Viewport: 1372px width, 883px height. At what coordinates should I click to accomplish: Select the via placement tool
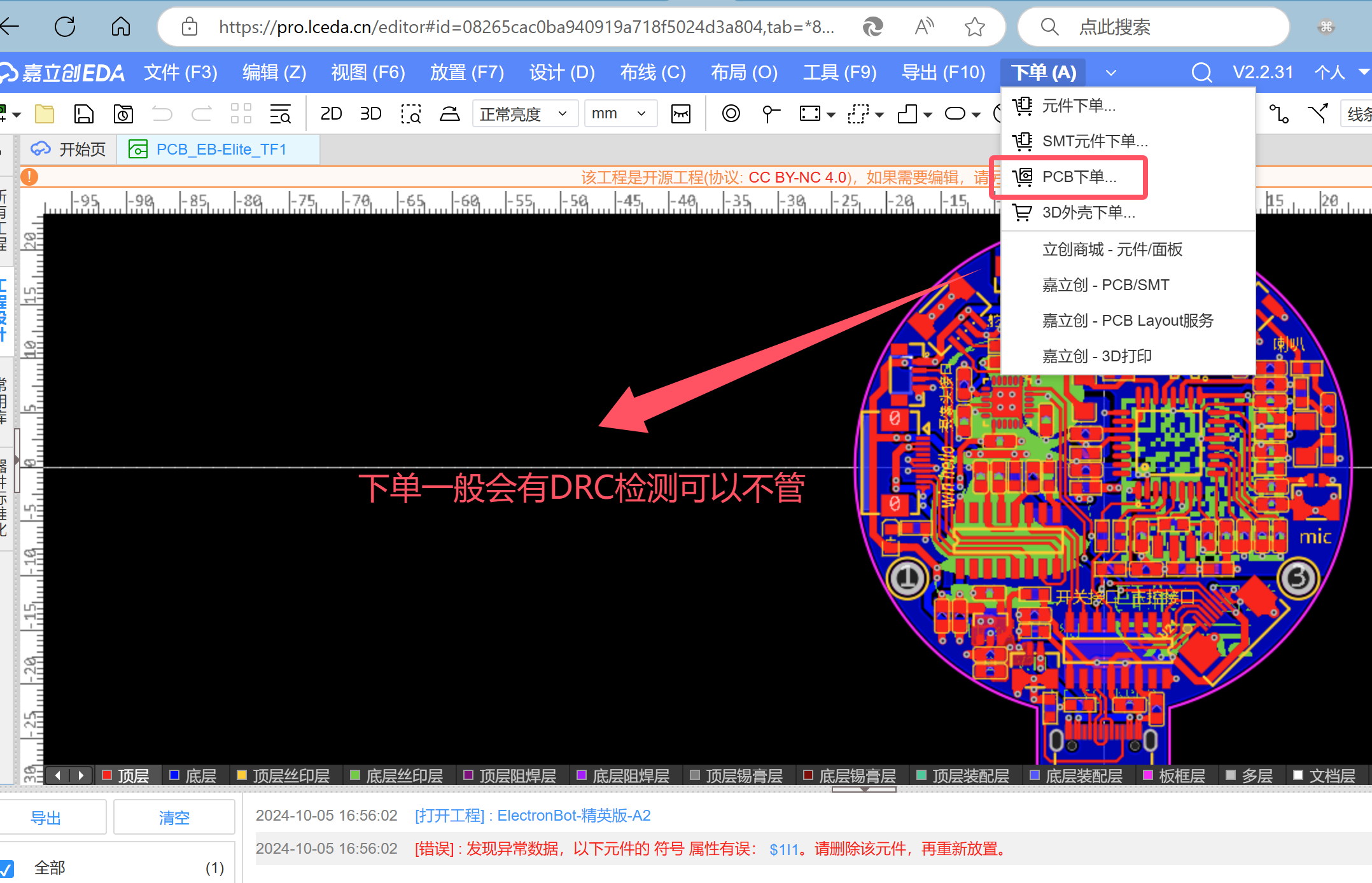(731, 114)
